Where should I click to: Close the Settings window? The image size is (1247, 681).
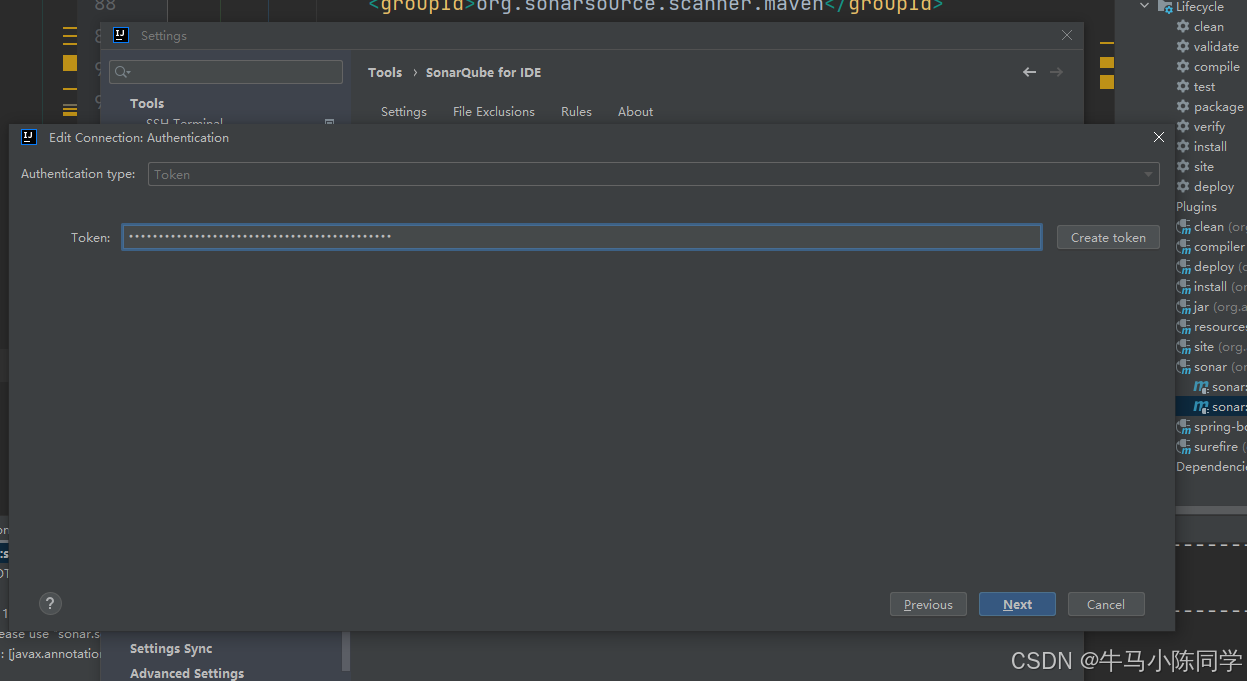click(1067, 35)
